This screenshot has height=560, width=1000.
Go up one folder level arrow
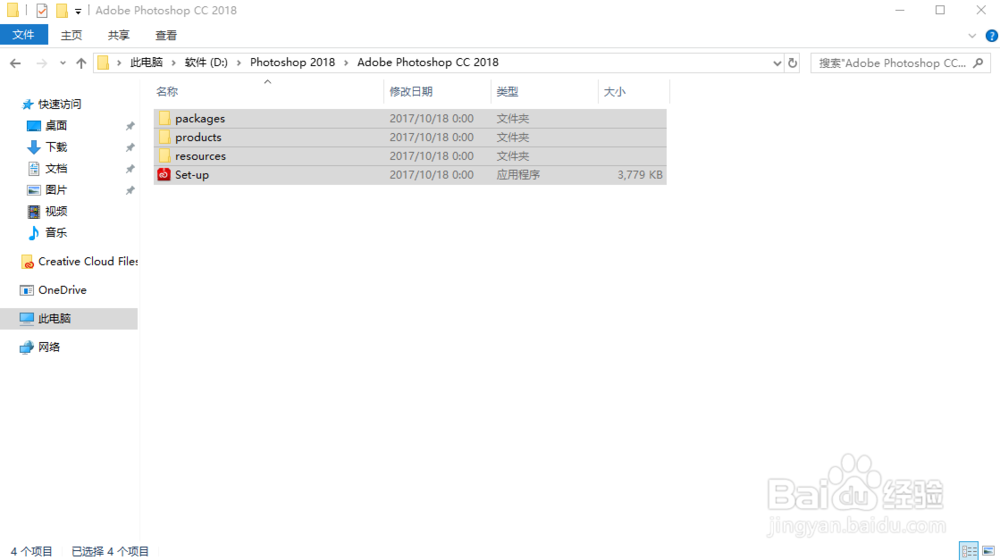81,63
